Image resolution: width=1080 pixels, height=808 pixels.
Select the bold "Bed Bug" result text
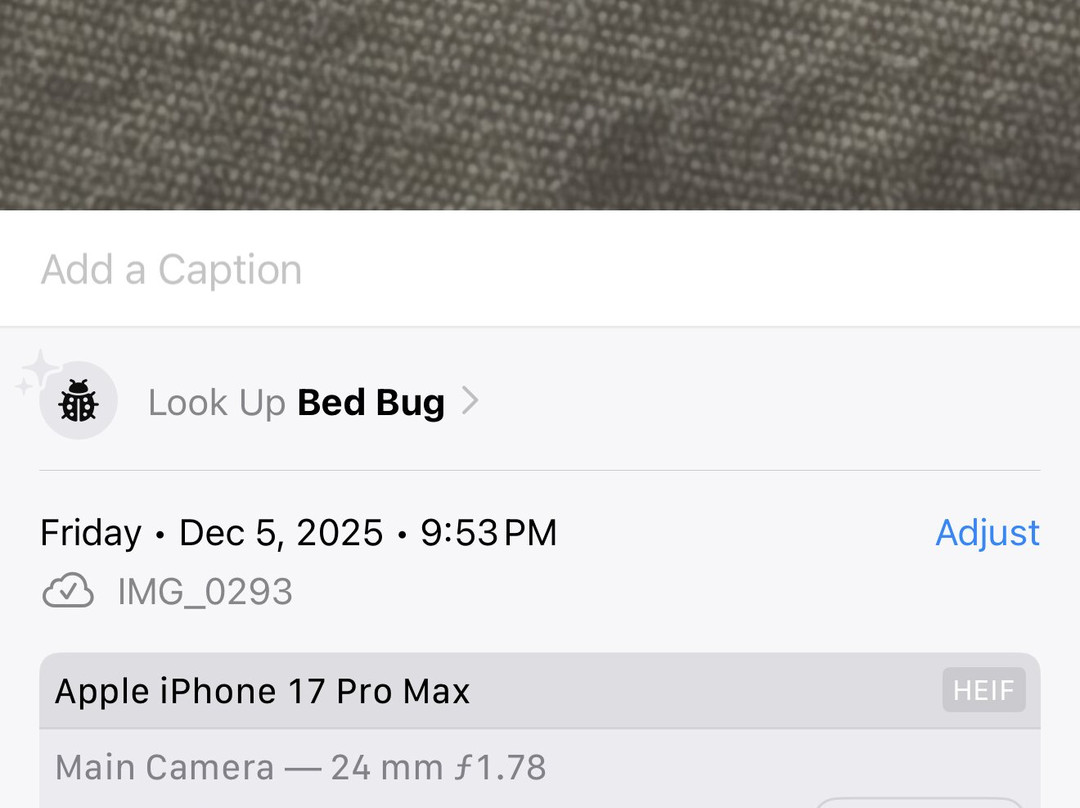click(371, 402)
